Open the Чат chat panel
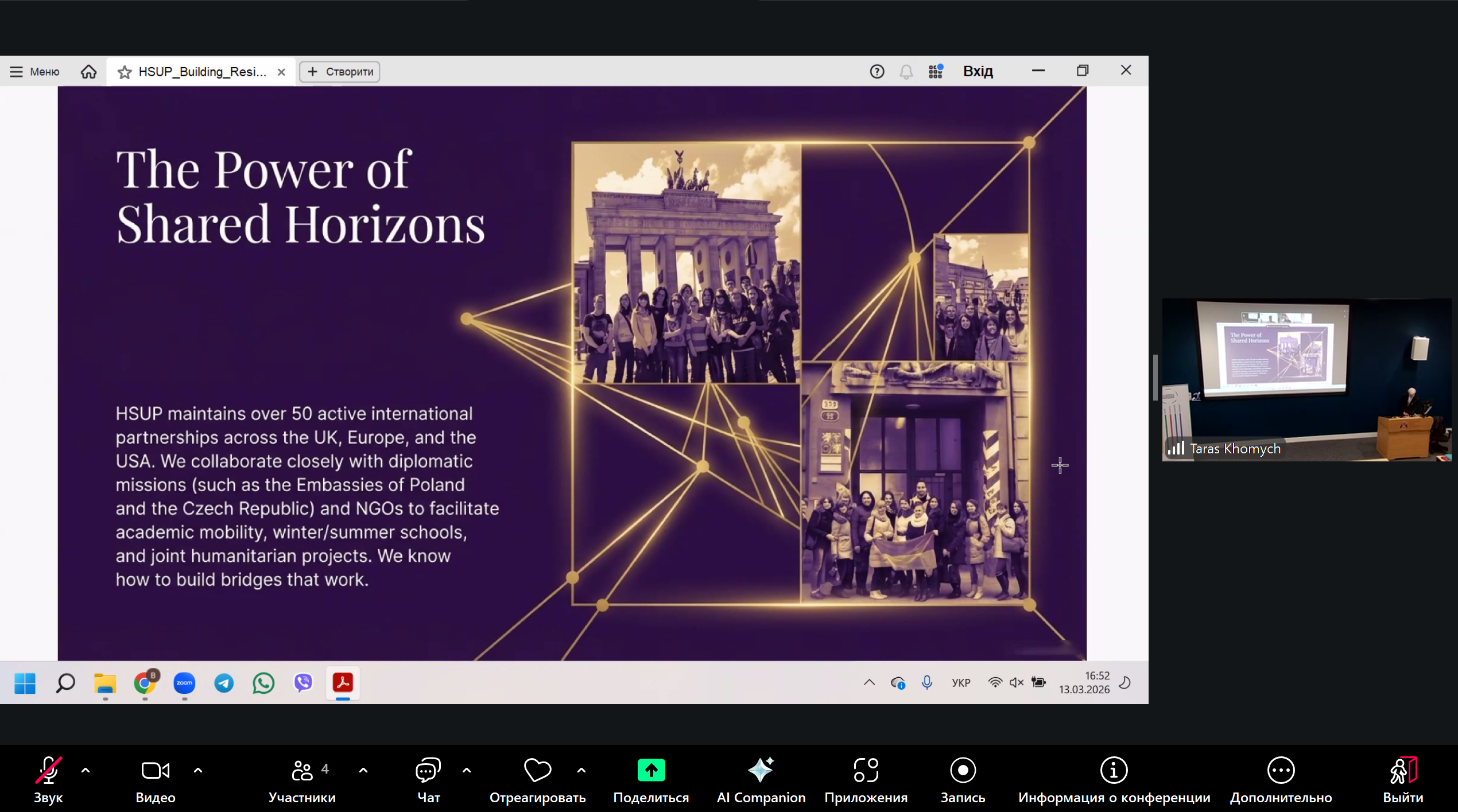 tap(428, 770)
